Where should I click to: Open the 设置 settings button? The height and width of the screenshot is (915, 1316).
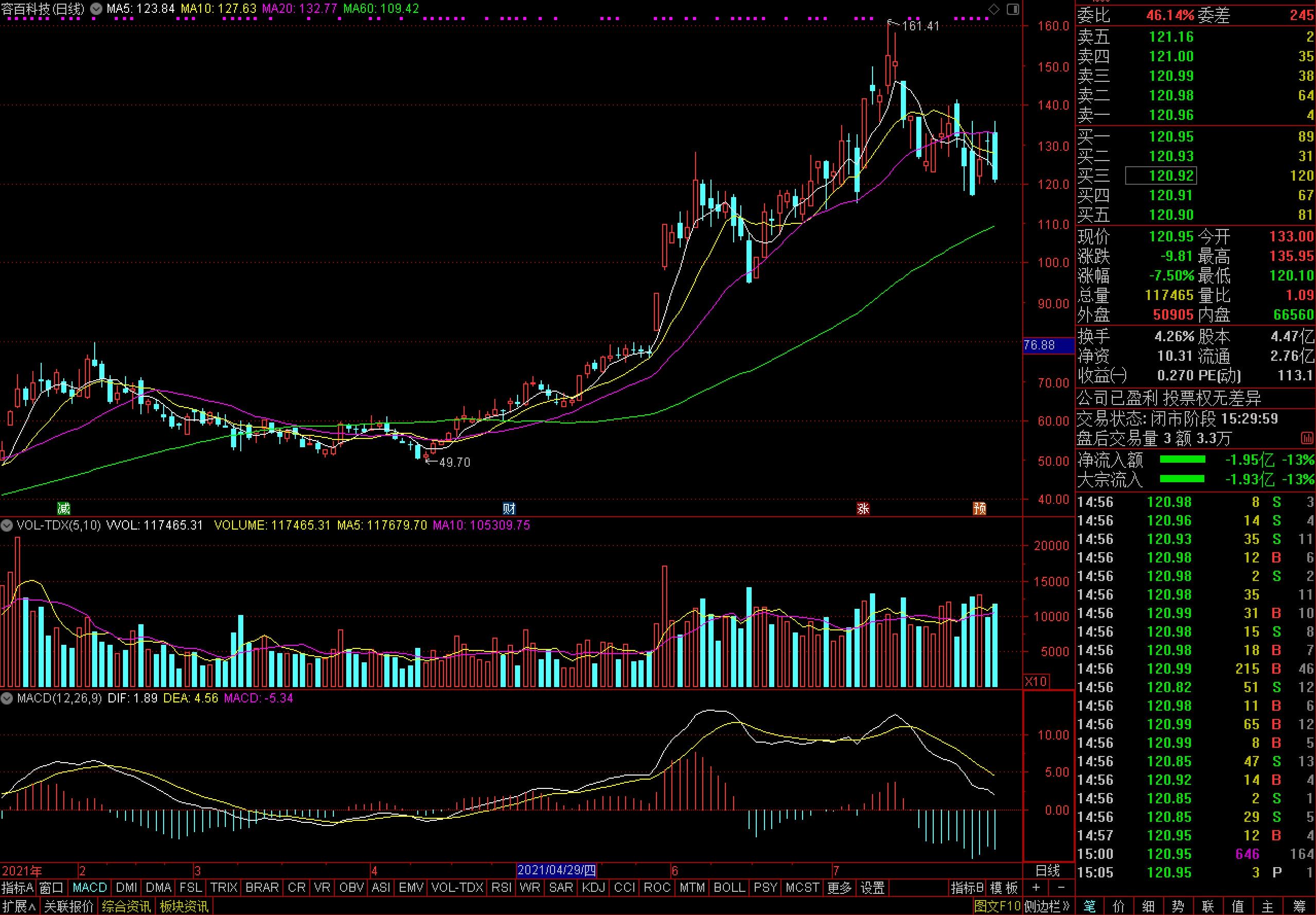point(873,888)
